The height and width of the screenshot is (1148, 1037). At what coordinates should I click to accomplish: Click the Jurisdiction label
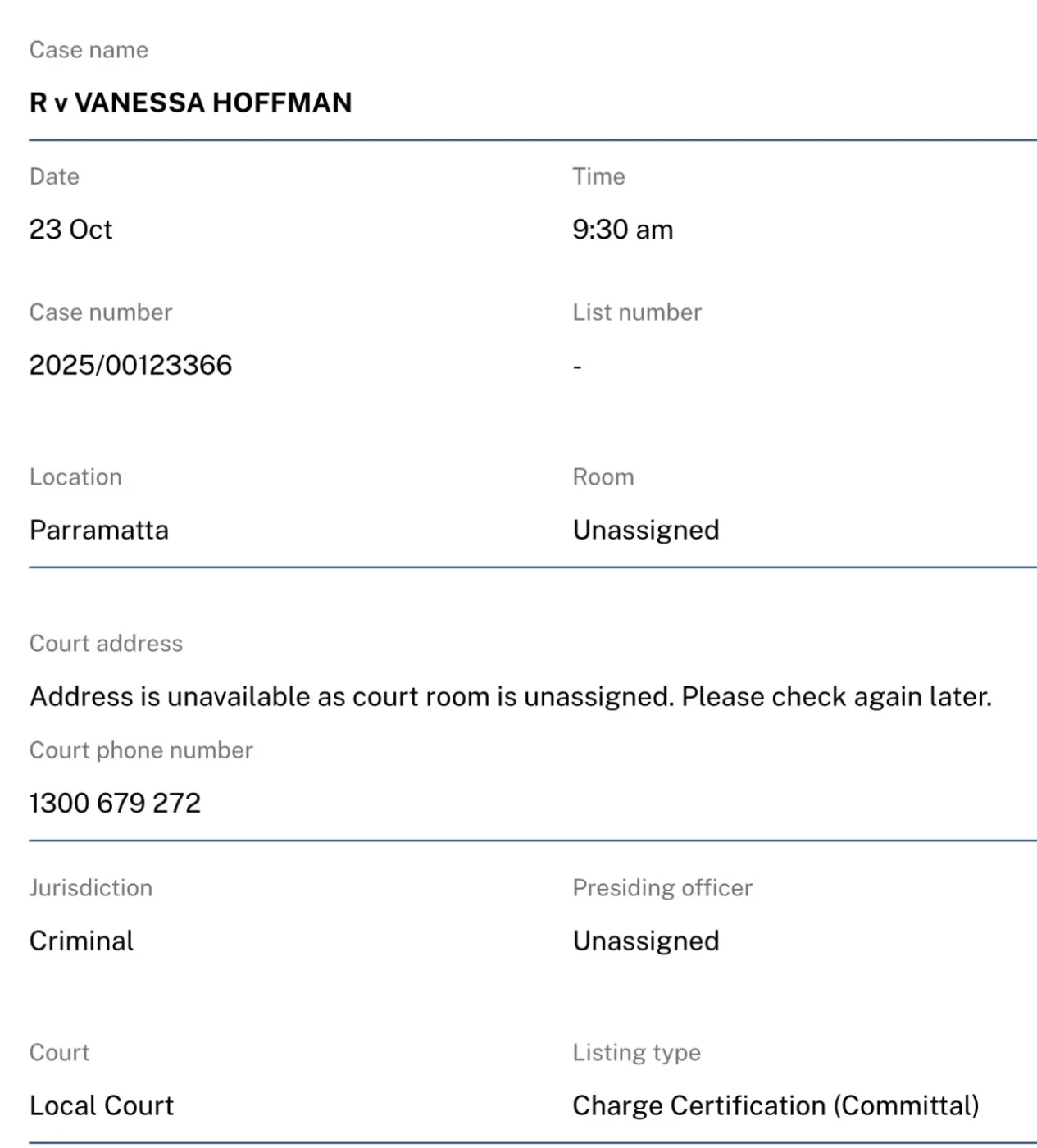click(x=91, y=888)
